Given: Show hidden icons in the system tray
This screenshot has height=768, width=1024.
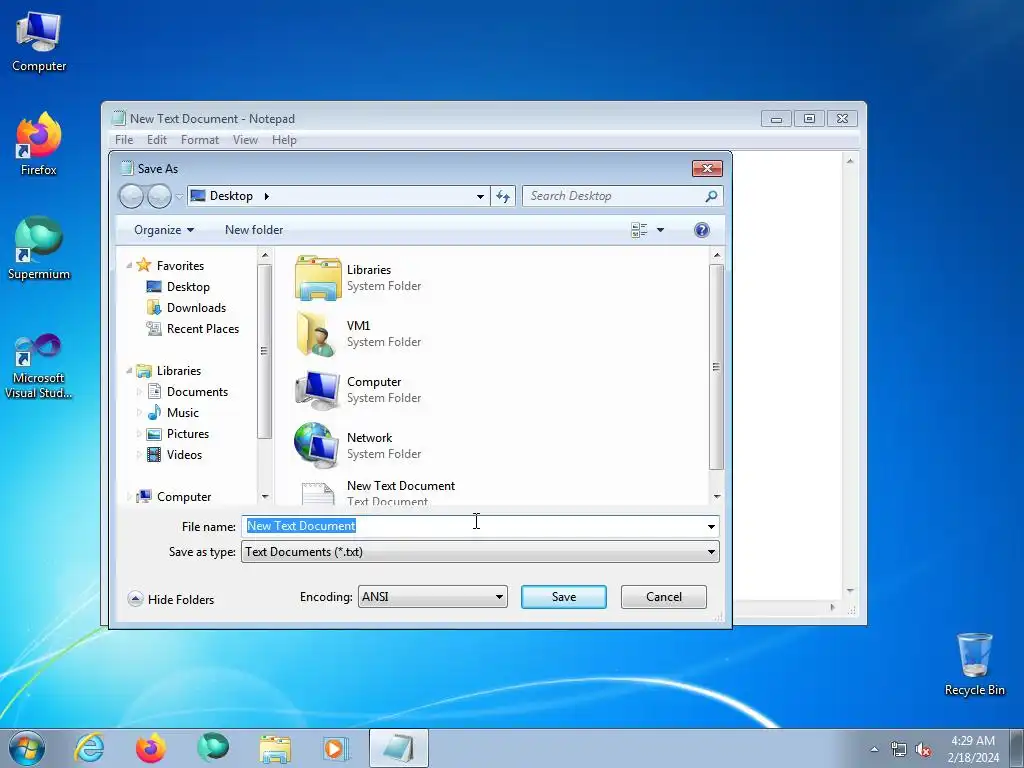Looking at the screenshot, I should [874, 750].
